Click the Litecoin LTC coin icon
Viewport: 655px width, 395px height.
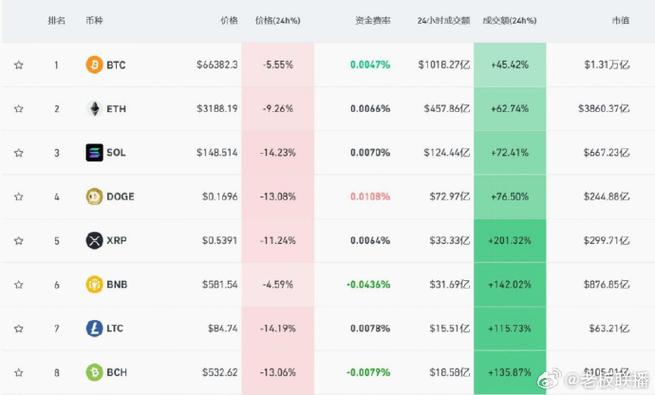click(94, 328)
